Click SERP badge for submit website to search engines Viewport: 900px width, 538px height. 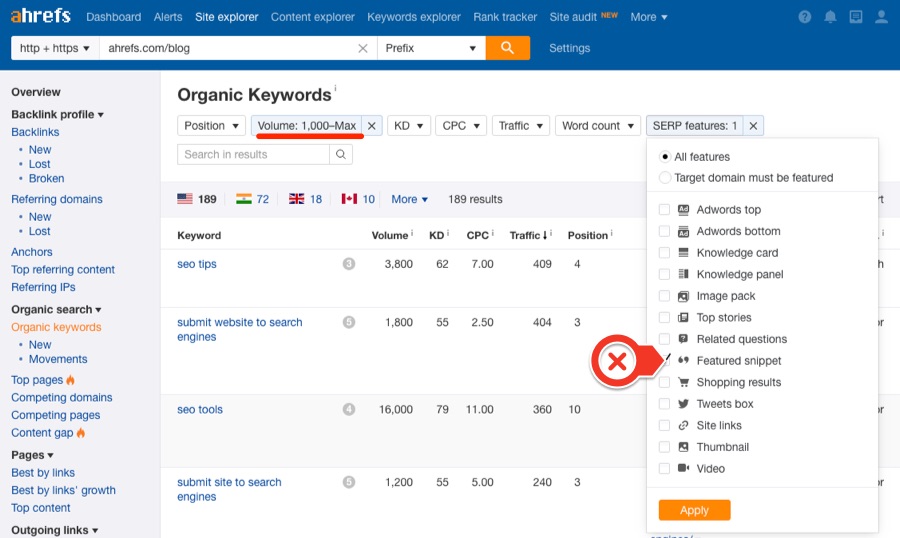(349, 322)
